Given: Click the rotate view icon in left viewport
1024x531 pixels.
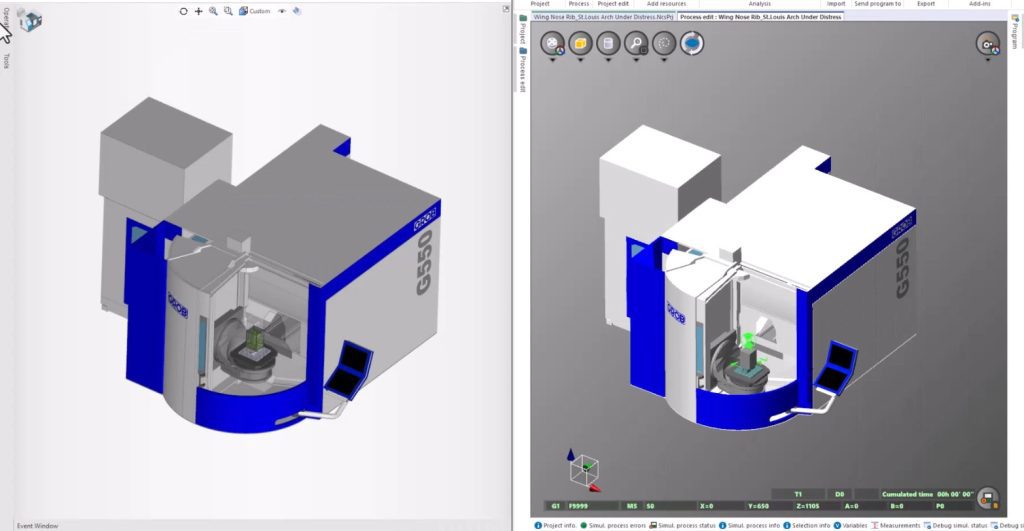Looking at the screenshot, I should [183, 11].
